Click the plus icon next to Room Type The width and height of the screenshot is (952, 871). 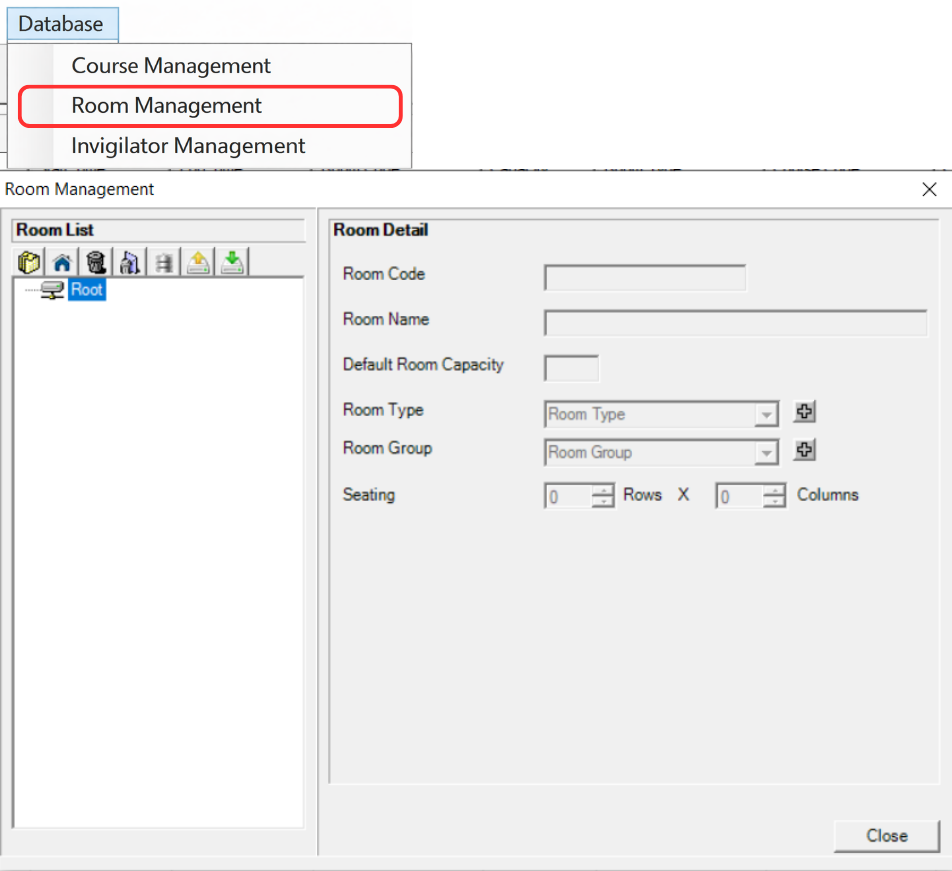click(x=804, y=412)
